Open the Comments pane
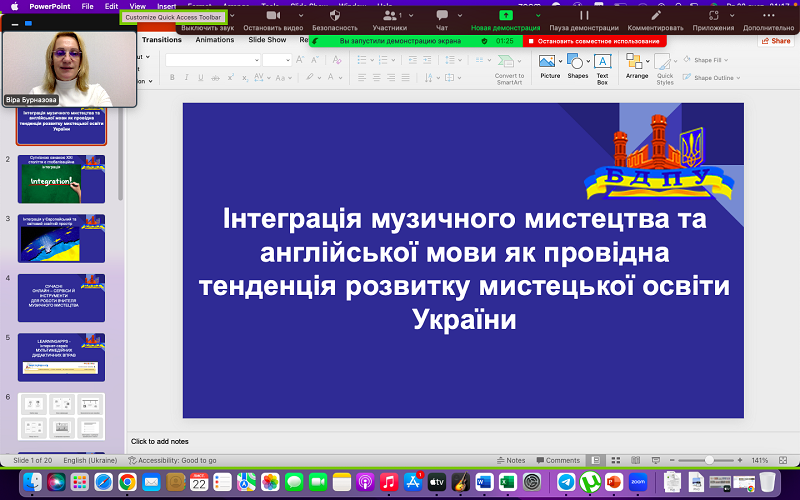800x500 pixels. pyautogui.click(x=558, y=460)
